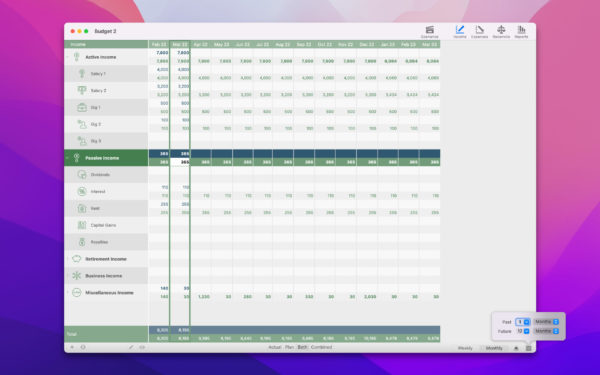
Task: Click the Salary 1 row icon
Action: pyautogui.click(x=82, y=73)
